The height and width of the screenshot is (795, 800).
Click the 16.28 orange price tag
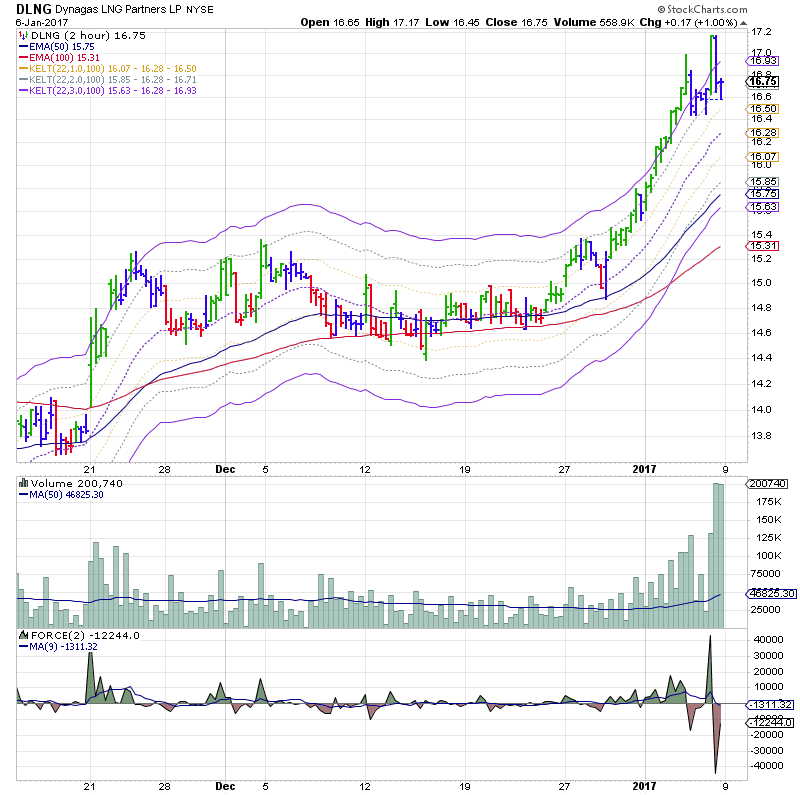point(763,133)
